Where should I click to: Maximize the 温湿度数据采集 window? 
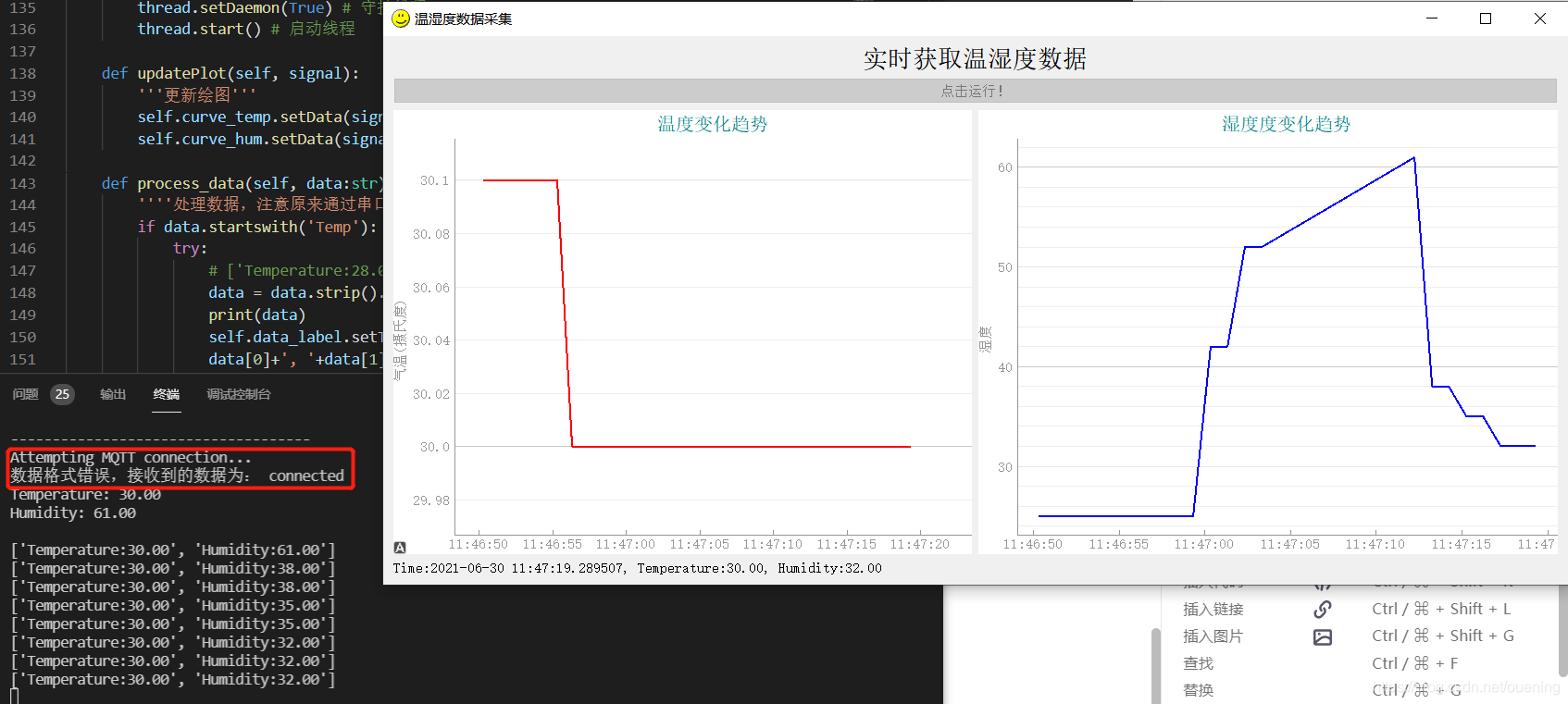[x=1486, y=19]
